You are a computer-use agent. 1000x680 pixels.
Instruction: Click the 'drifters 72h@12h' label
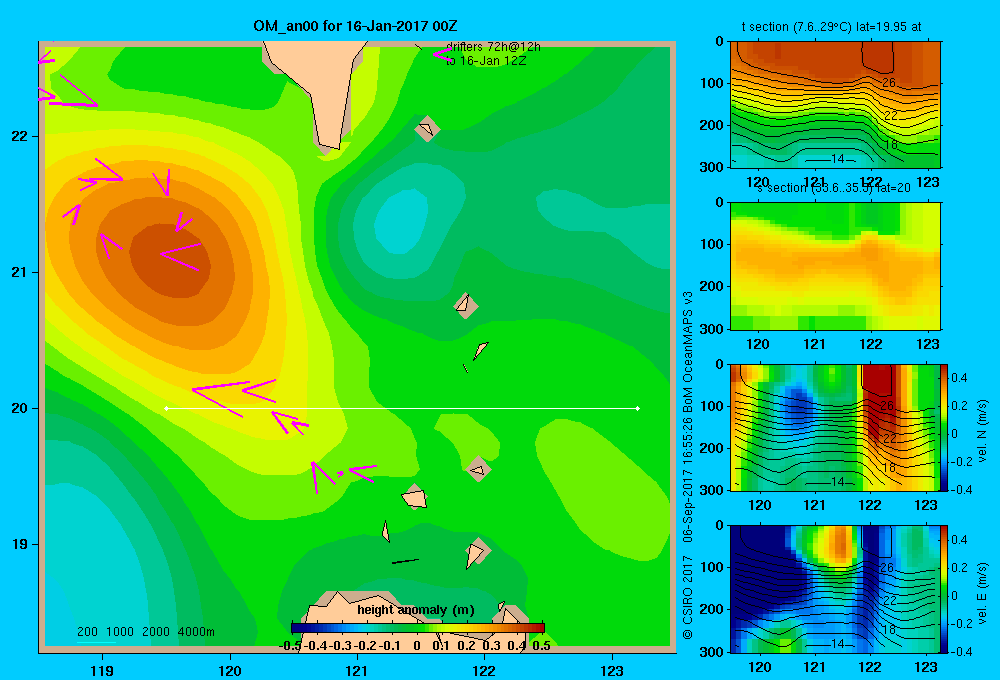(493, 47)
